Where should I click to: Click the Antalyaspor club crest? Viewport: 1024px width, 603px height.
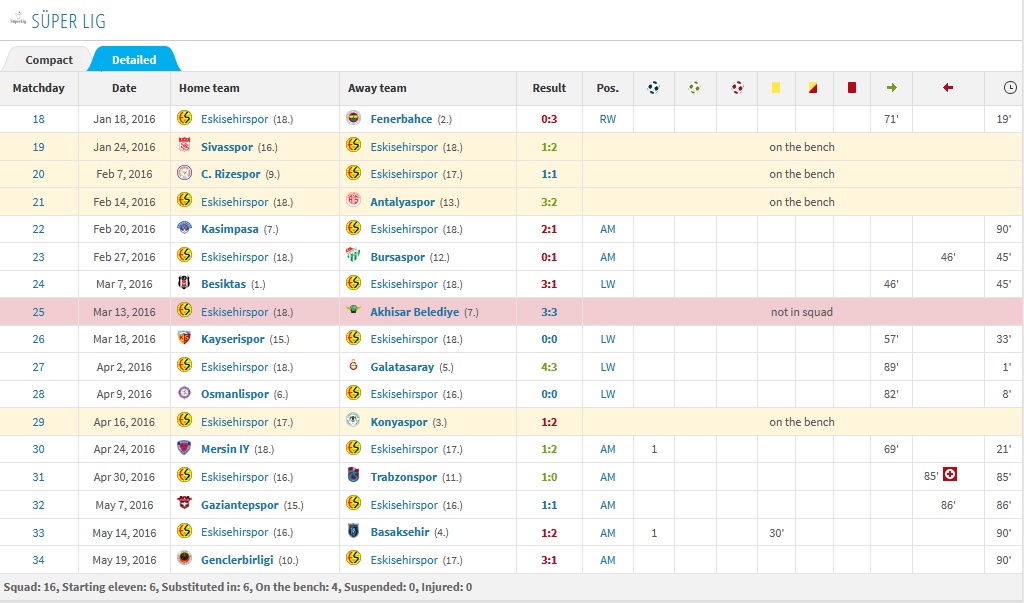tap(353, 201)
